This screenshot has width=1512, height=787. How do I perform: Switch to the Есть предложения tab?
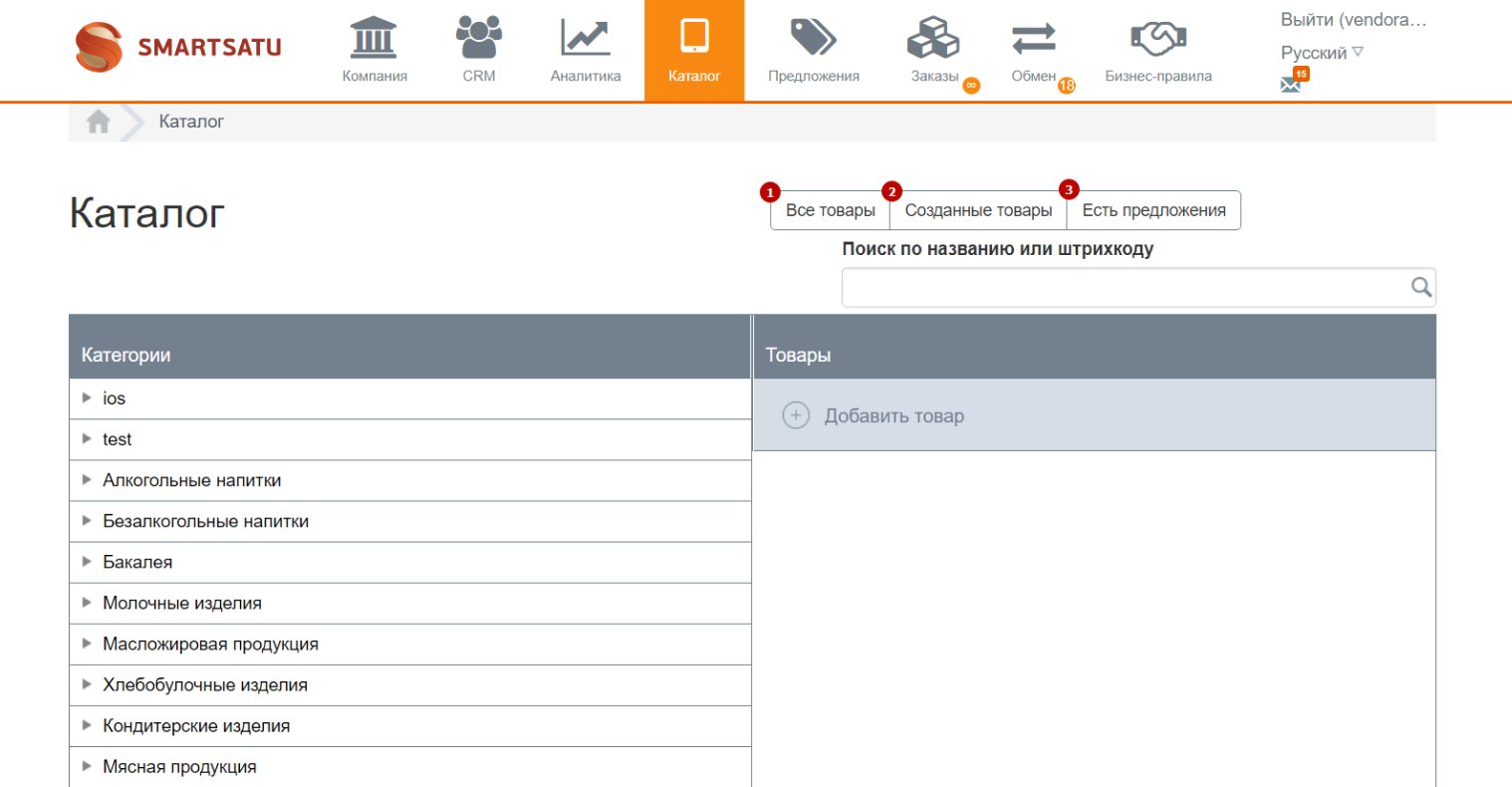tap(1153, 210)
